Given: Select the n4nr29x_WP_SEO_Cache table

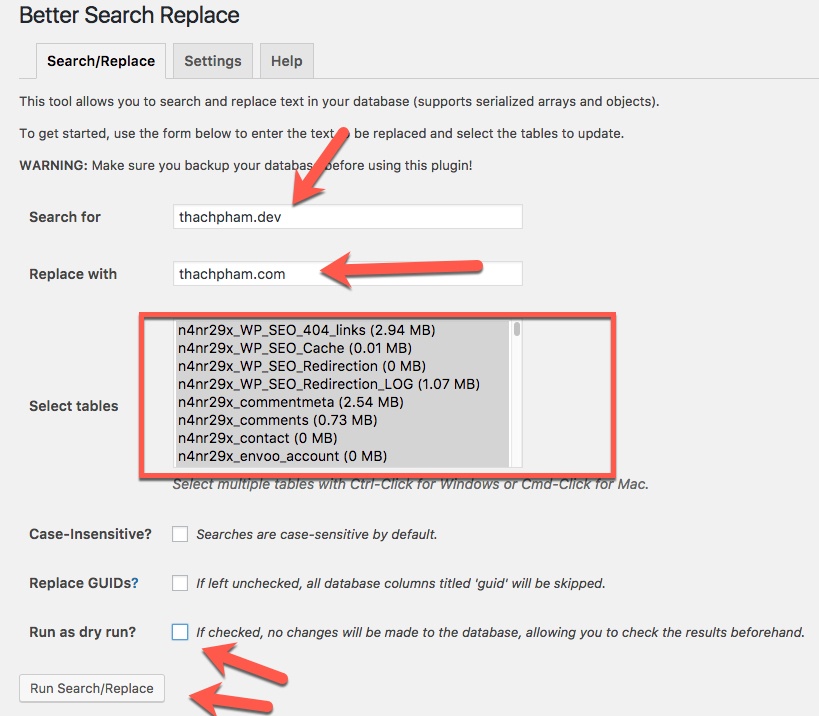Looking at the screenshot, I should pos(294,348).
